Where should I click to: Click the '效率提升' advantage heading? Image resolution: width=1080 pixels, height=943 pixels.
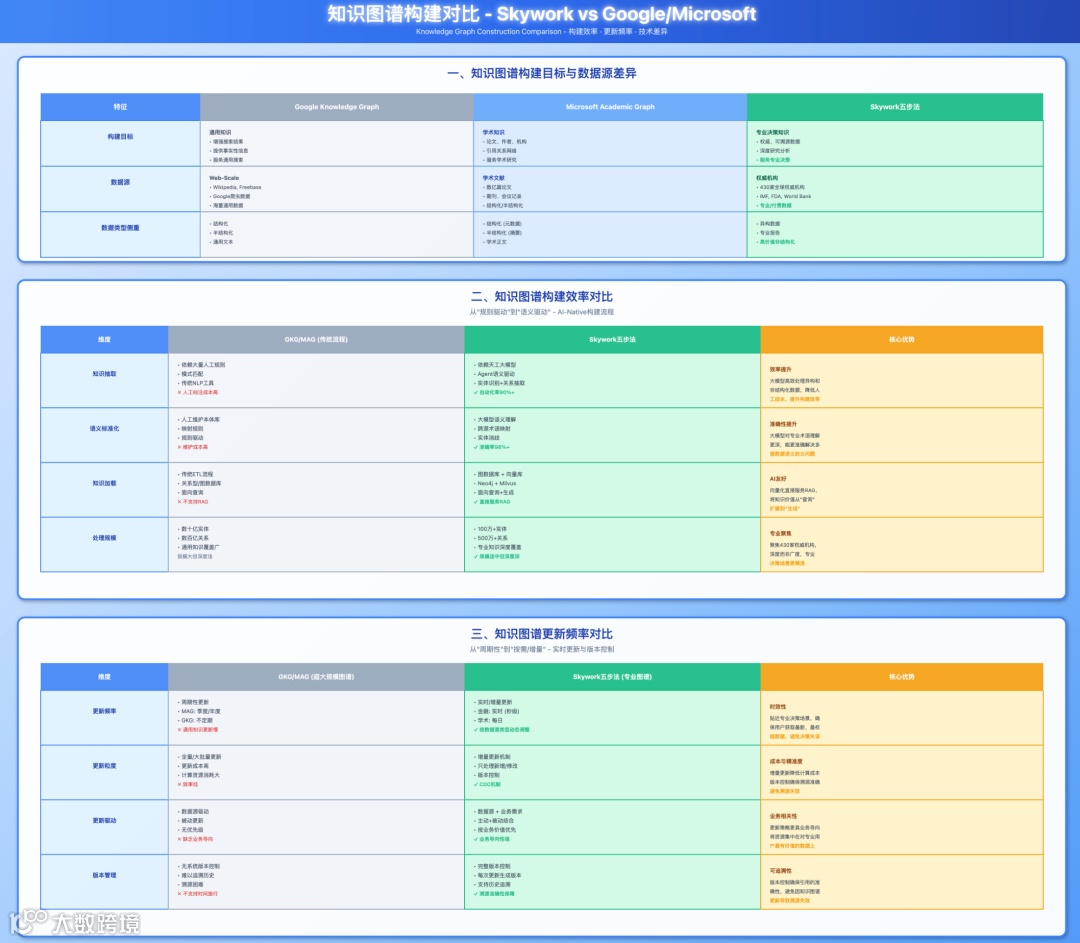click(780, 369)
